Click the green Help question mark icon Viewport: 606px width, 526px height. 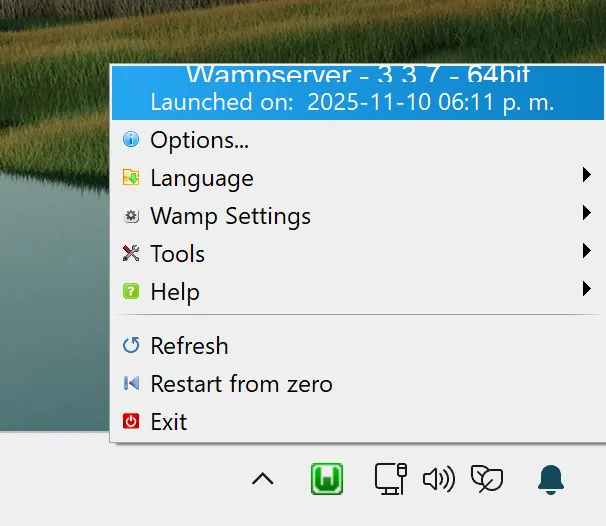(131, 292)
